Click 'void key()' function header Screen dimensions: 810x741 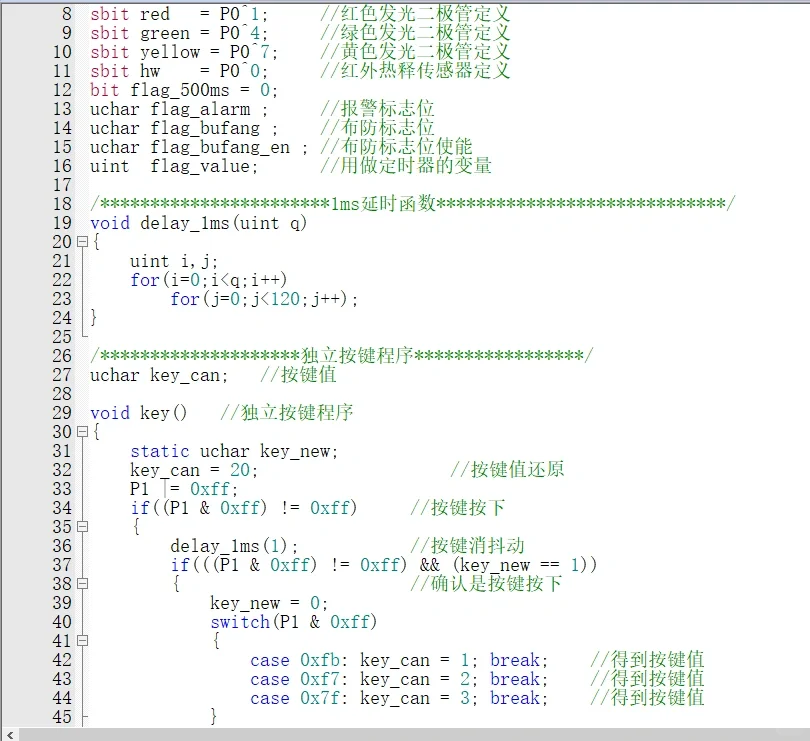coord(138,413)
